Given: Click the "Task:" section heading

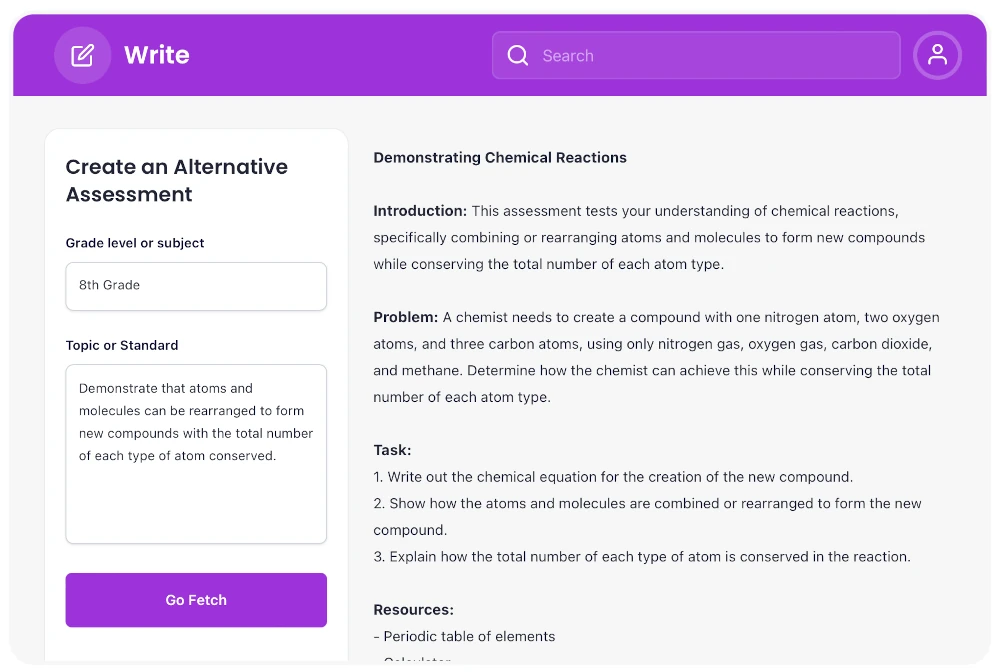Looking at the screenshot, I should [x=392, y=450].
